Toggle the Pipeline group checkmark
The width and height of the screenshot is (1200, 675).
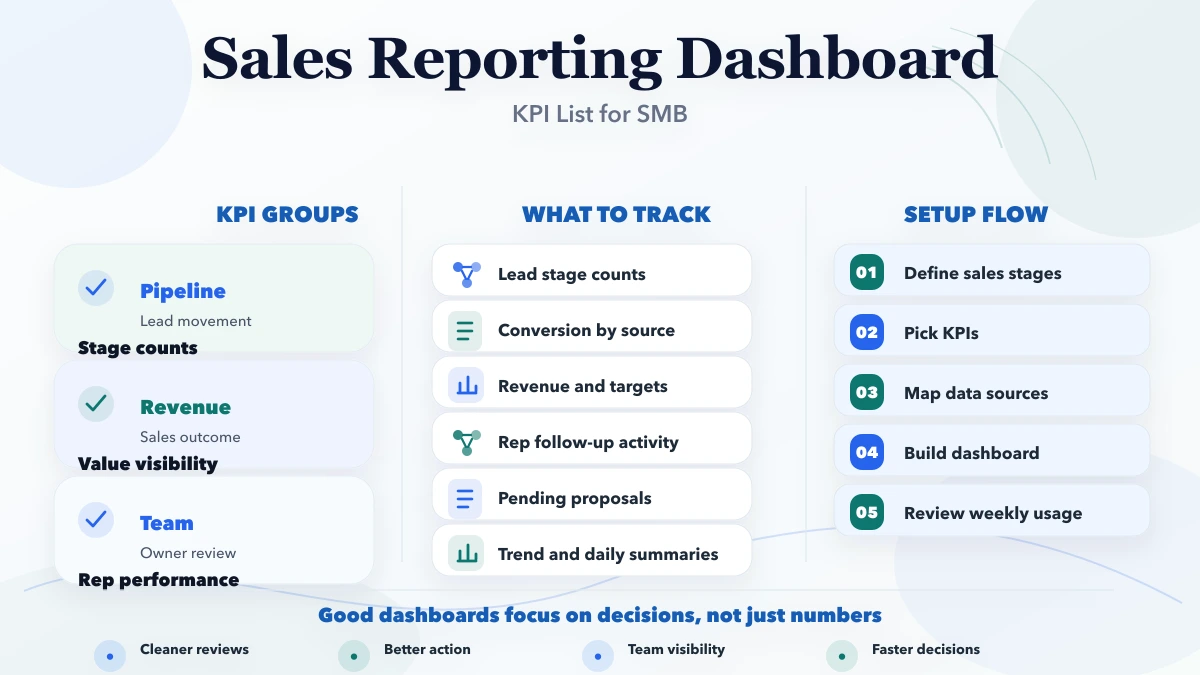(96, 288)
